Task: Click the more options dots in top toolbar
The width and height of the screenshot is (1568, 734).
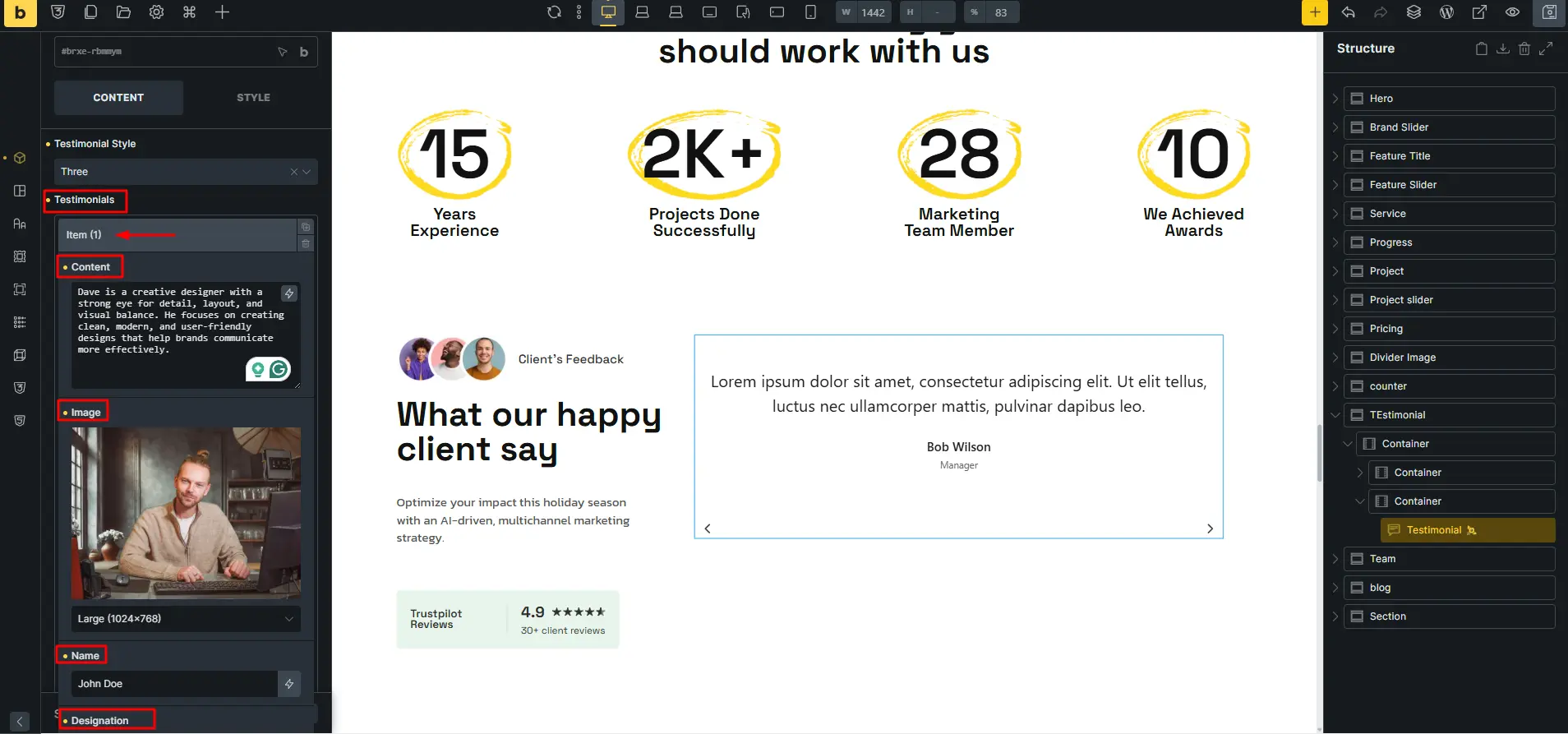Action: [x=579, y=12]
